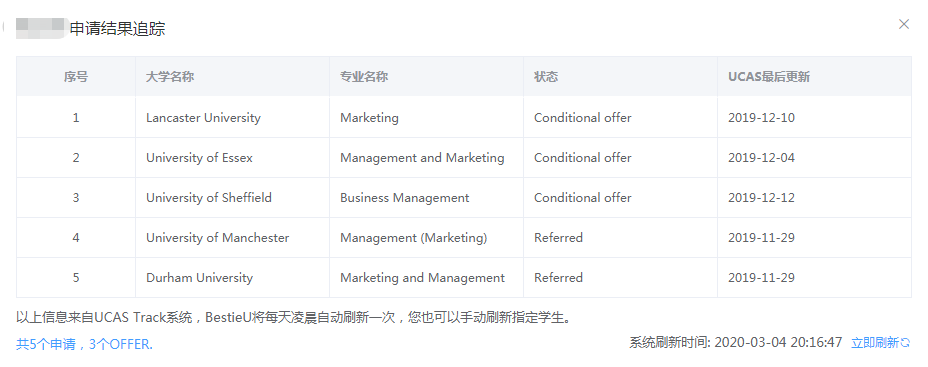The image size is (928, 367).
Task: Click 共5个申请，3个OFFER summary link
Action: [x=84, y=344]
